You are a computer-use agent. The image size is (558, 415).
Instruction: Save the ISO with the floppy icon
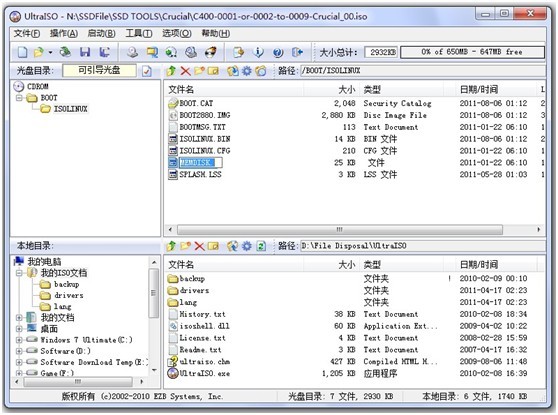coord(85,52)
